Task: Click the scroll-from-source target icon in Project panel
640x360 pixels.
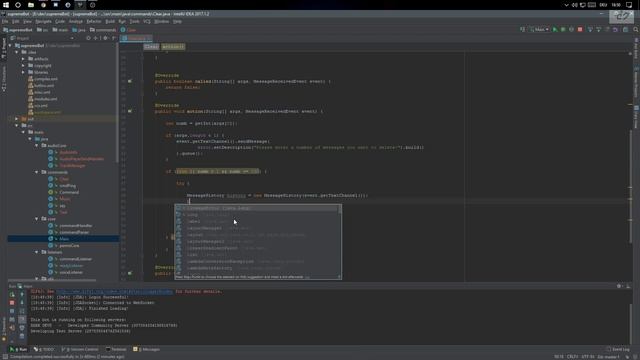Action: [88, 38]
